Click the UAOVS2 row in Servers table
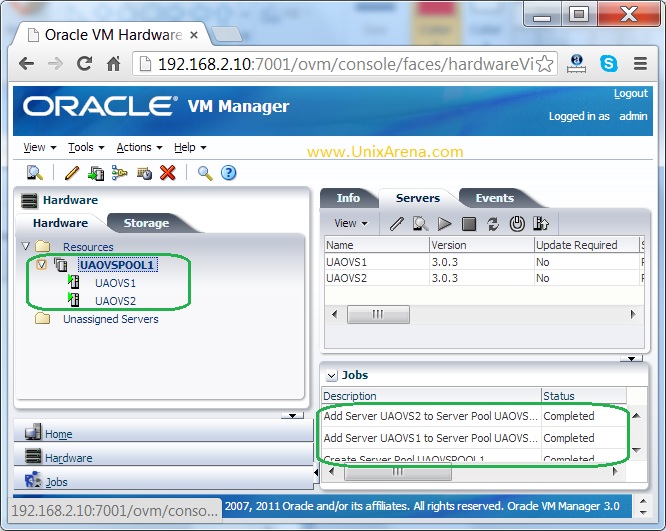 [x=484, y=278]
